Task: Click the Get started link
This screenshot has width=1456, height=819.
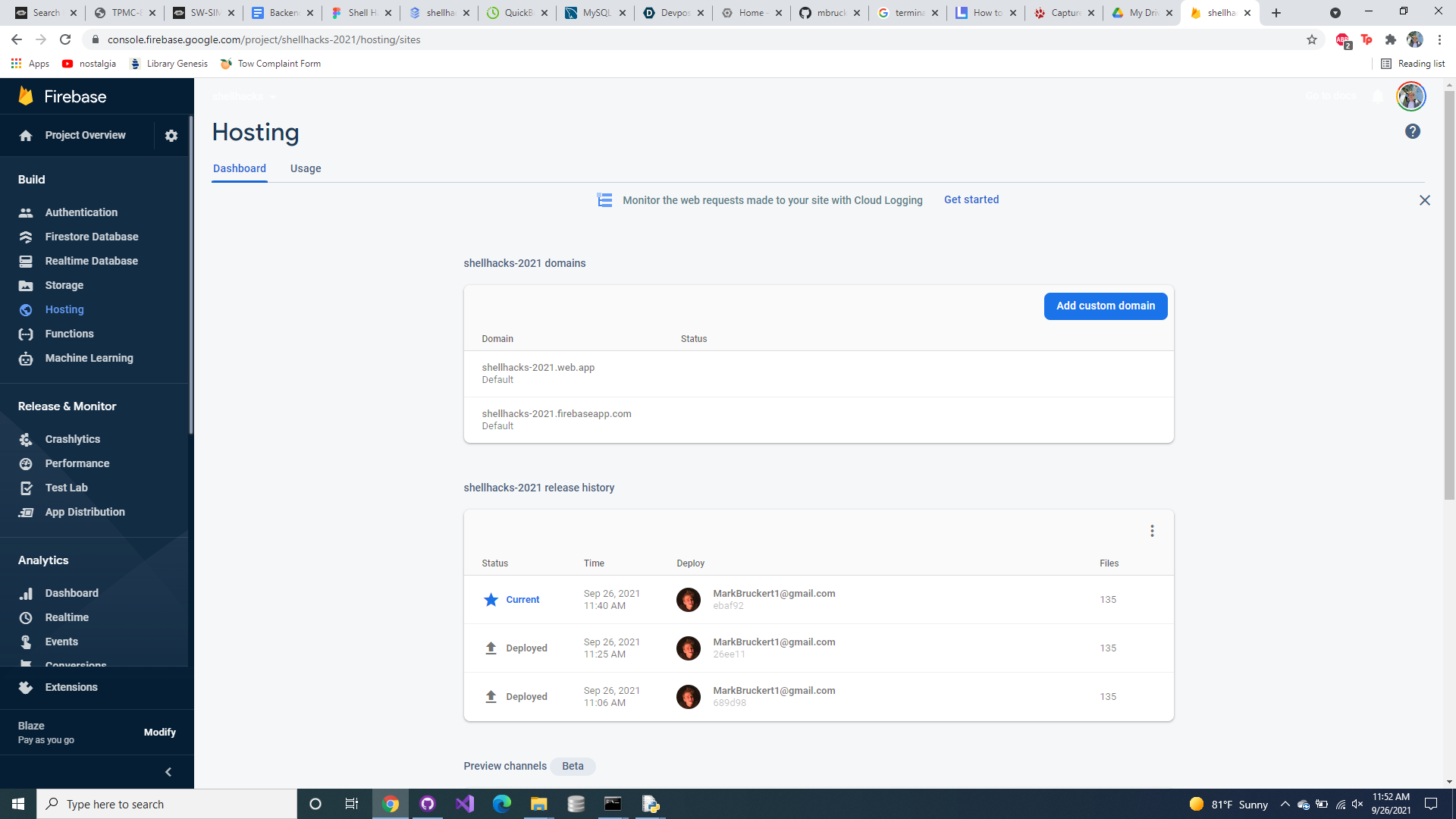Action: pos(971,199)
